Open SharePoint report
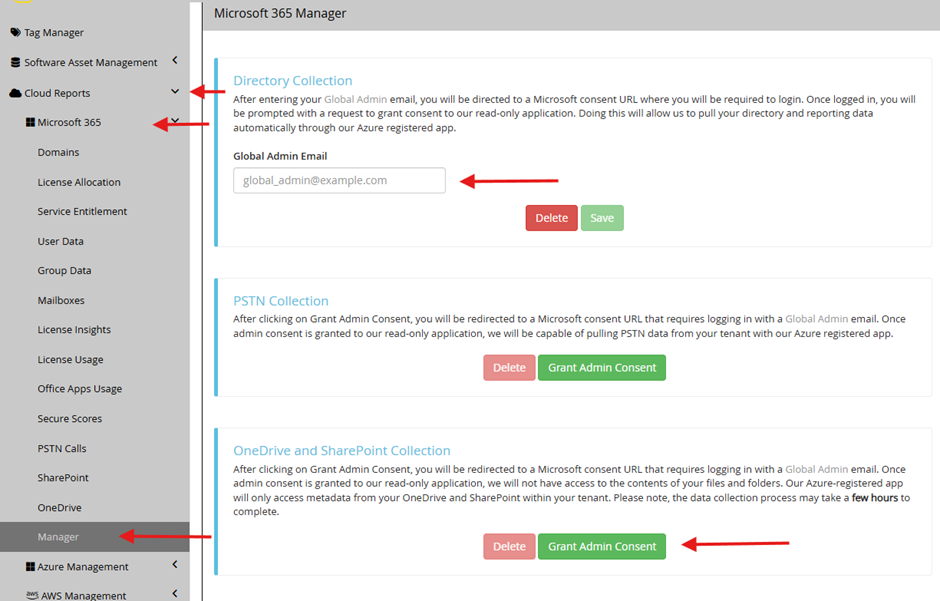This screenshot has height=601, width=940. point(63,478)
